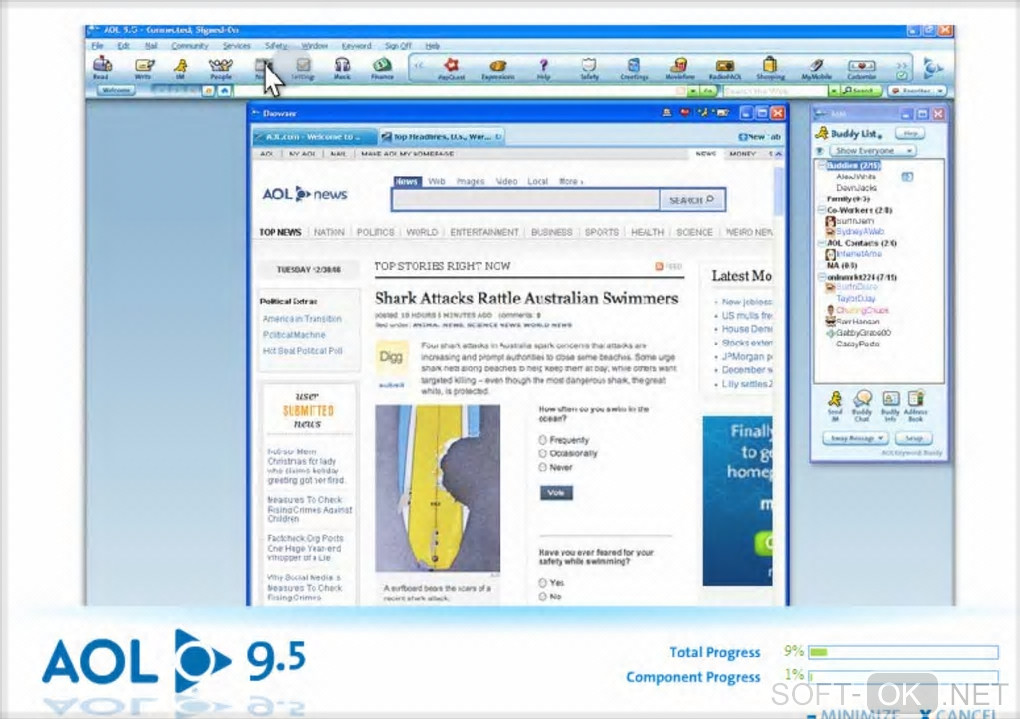Open the surfboard shark bite photo
Viewport: 1020px width, 719px height.
(x=437, y=488)
